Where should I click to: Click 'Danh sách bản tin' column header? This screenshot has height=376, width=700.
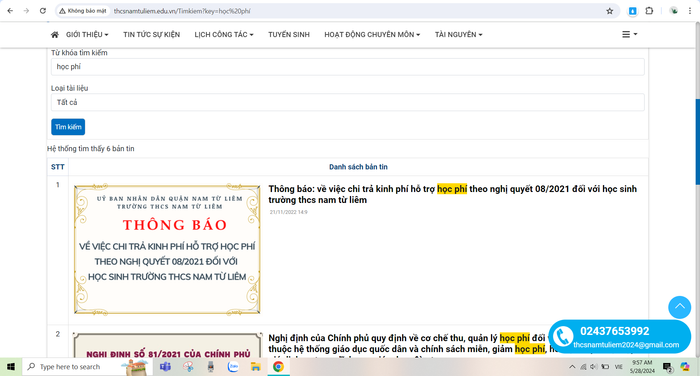point(358,167)
